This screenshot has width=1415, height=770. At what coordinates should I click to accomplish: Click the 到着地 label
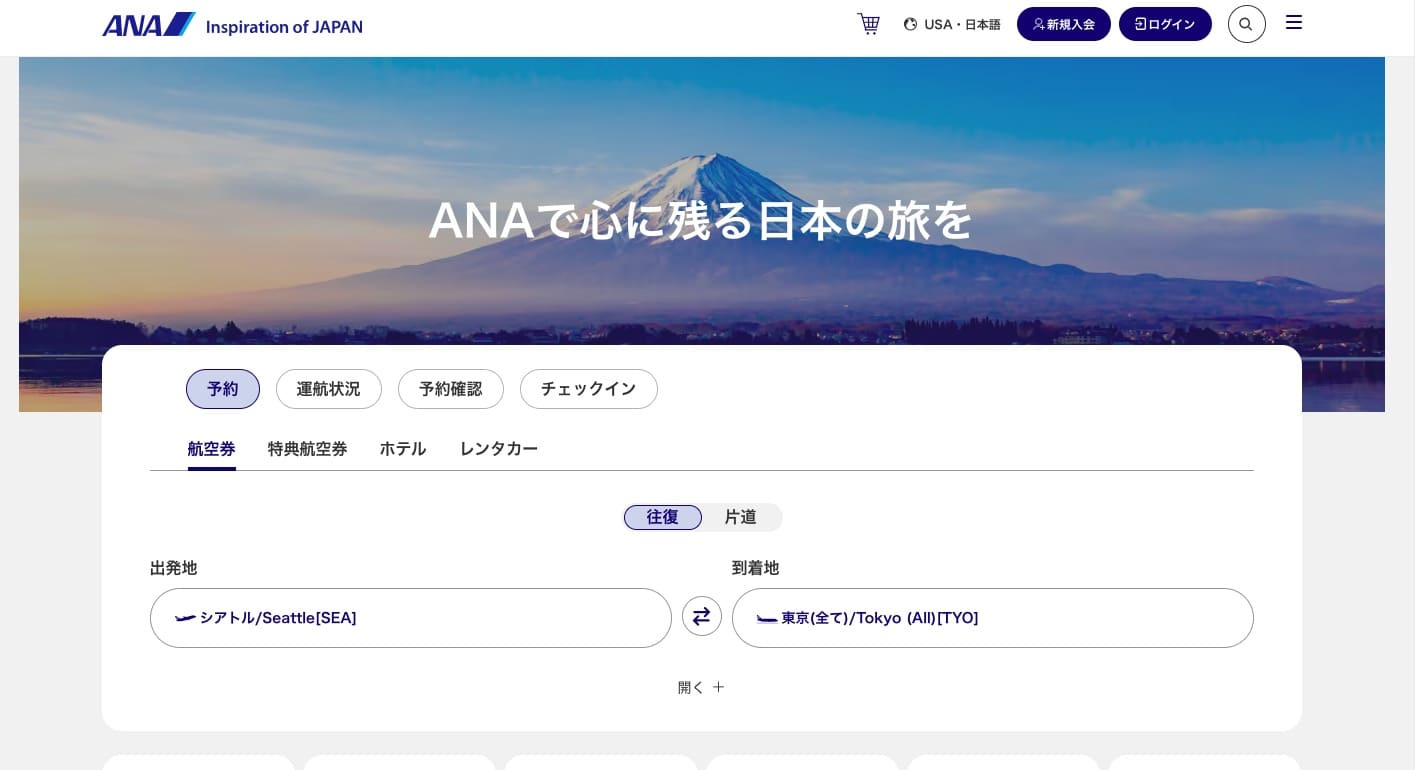[756, 568]
